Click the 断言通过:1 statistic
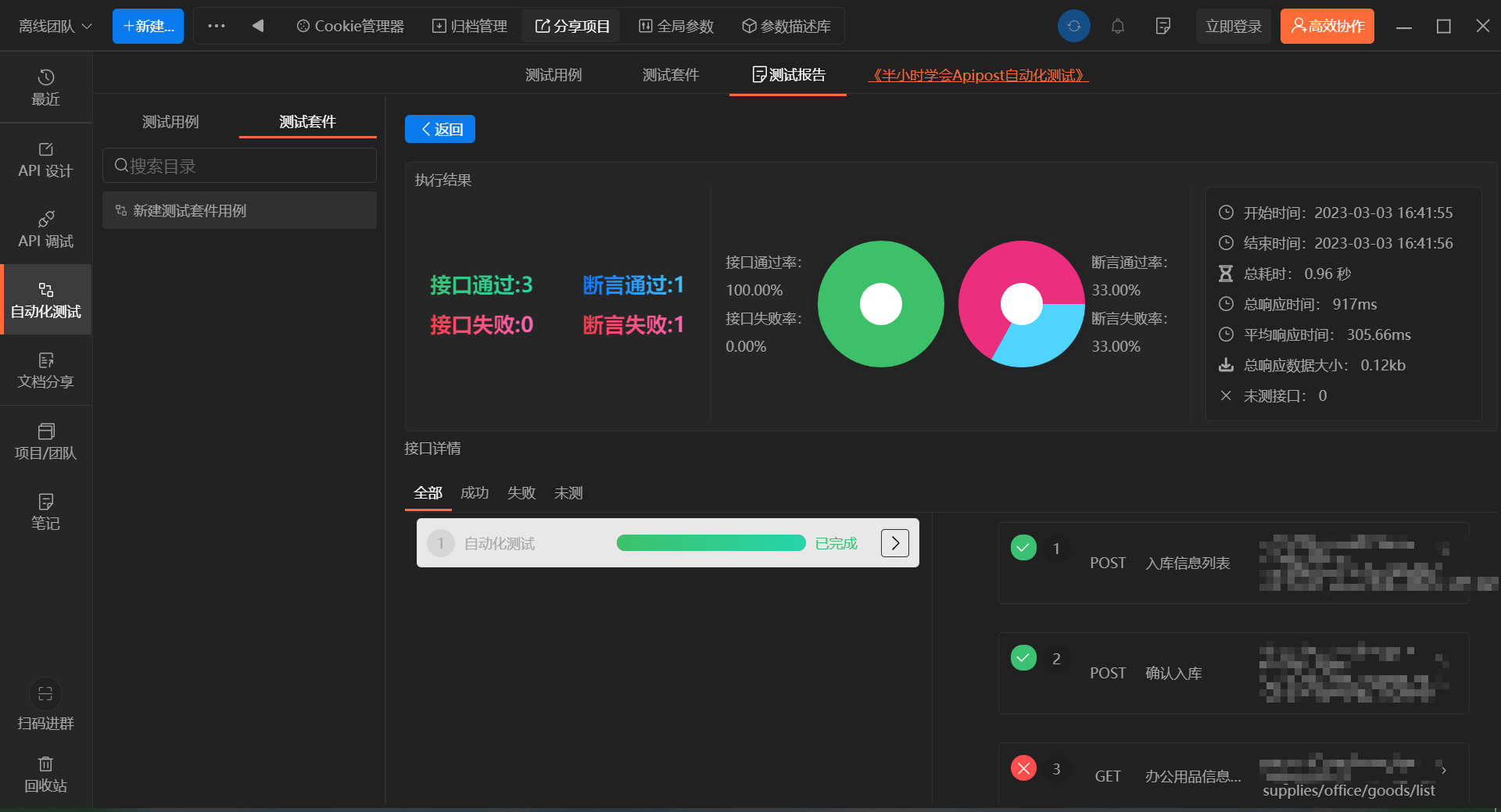The height and width of the screenshot is (812, 1501). point(633,284)
